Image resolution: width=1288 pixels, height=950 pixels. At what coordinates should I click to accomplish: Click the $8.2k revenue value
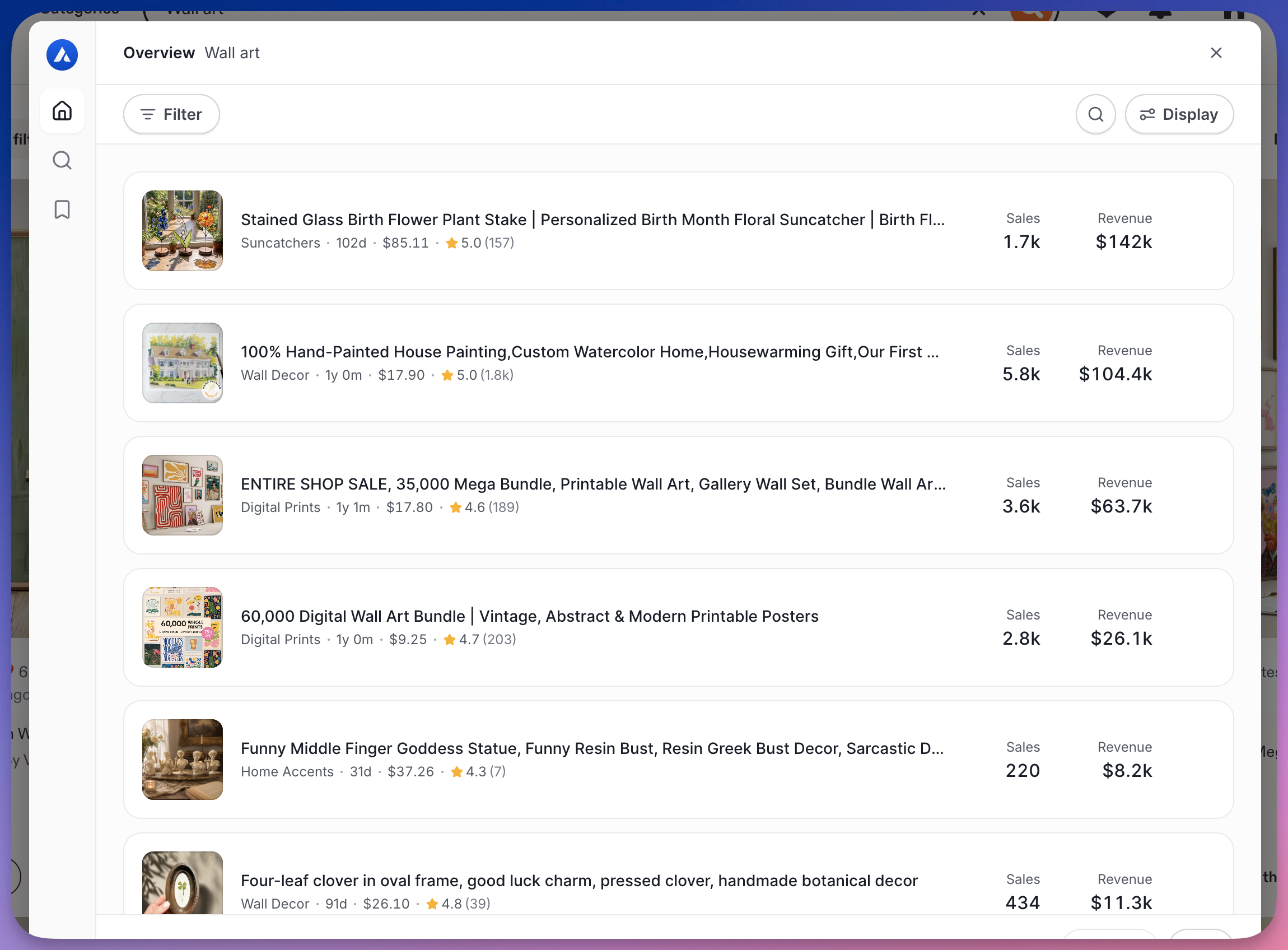(x=1127, y=771)
